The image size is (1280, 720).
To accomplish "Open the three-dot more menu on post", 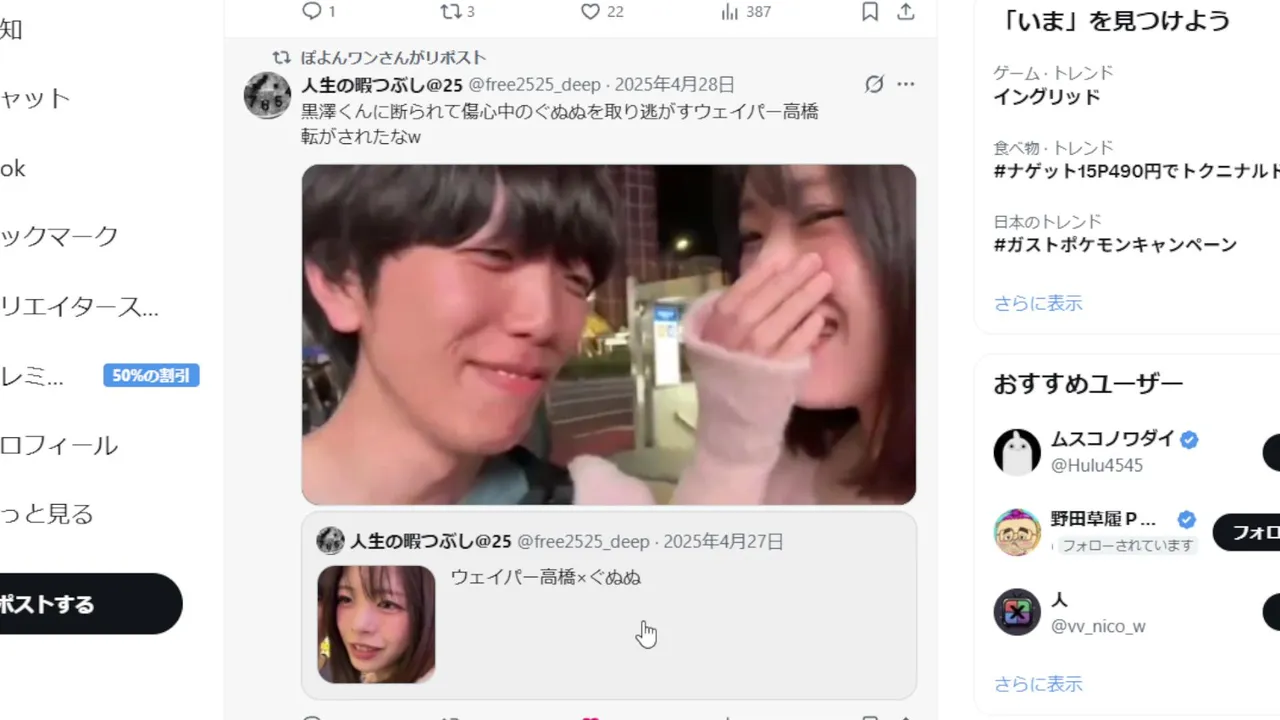I will tap(906, 84).
